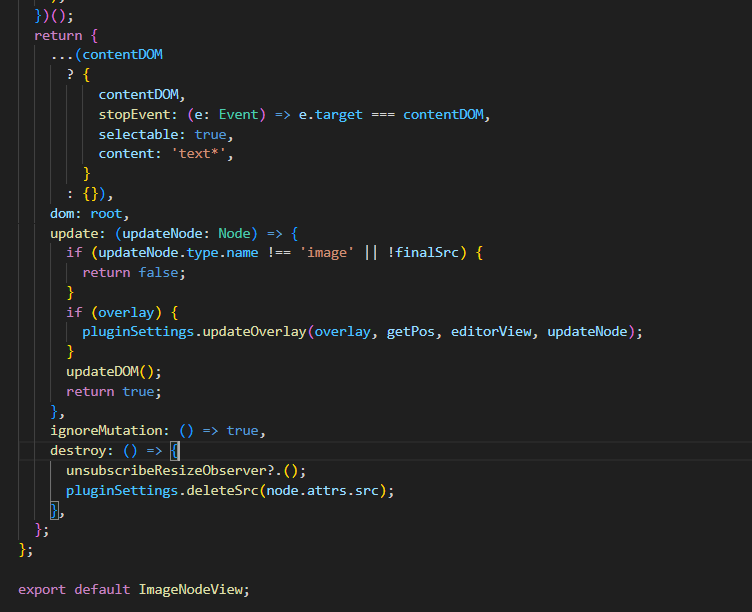Click the 'text*' string literal
The width and height of the screenshot is (752, 612).
[x=199, y=154]
